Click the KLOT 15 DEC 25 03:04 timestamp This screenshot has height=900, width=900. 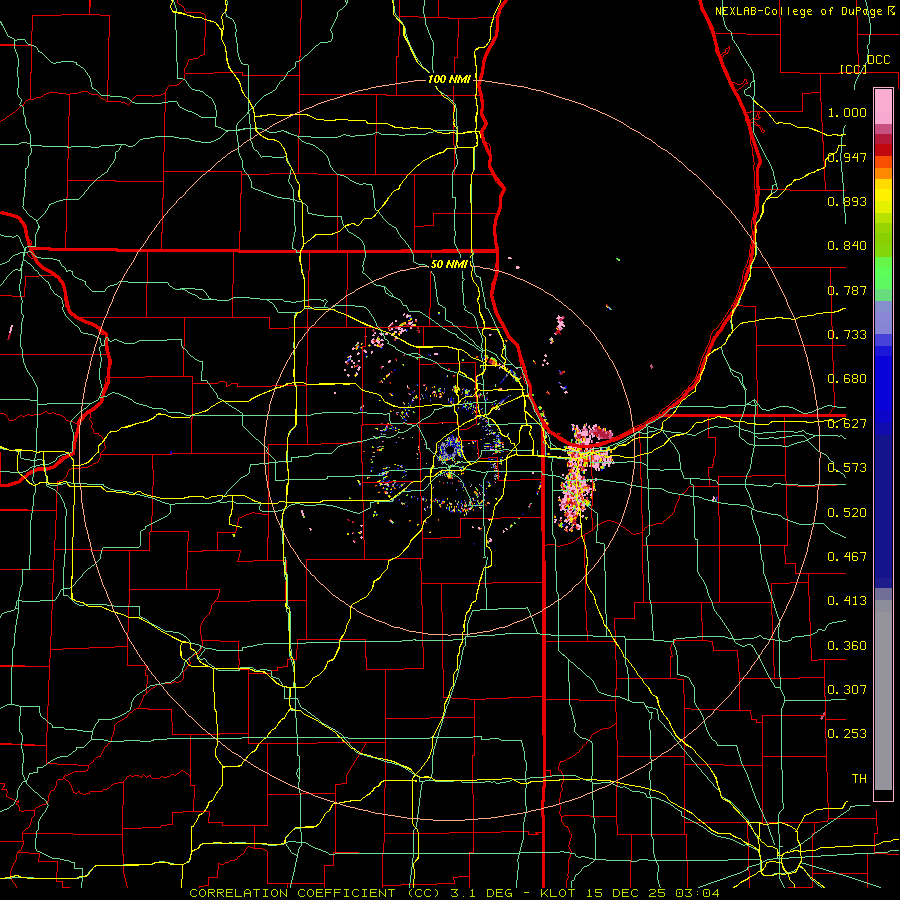tap(630, 893)
